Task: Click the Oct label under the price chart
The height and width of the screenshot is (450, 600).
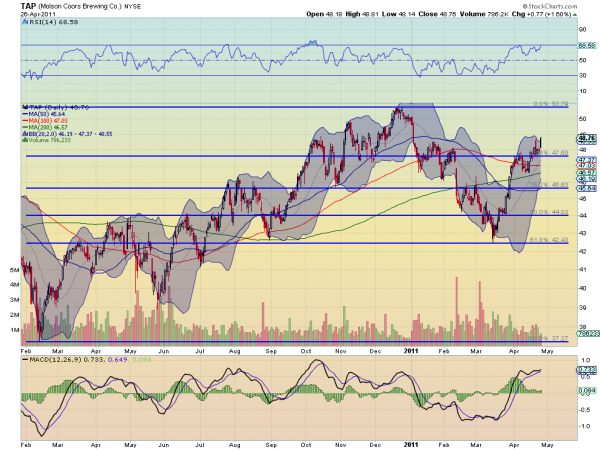Action: coord(306,351)
